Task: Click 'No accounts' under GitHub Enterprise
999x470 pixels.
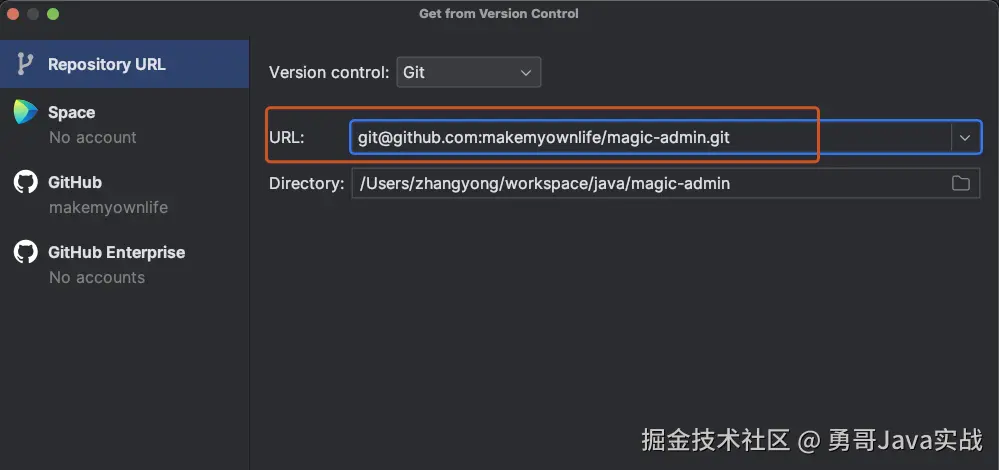Action: pos(97,277)
